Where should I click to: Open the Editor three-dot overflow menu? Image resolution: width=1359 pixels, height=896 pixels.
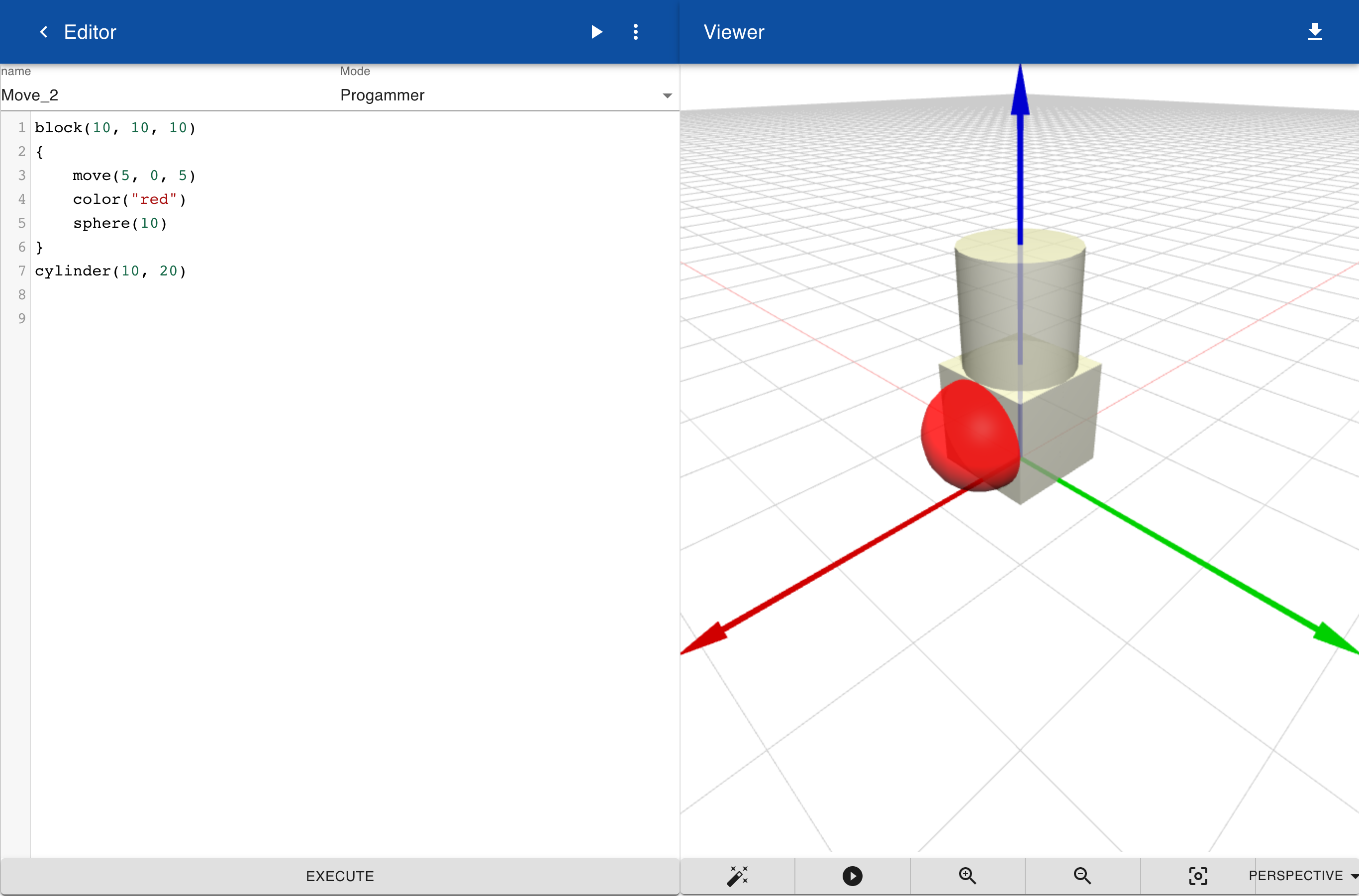(x=635, y=32)
